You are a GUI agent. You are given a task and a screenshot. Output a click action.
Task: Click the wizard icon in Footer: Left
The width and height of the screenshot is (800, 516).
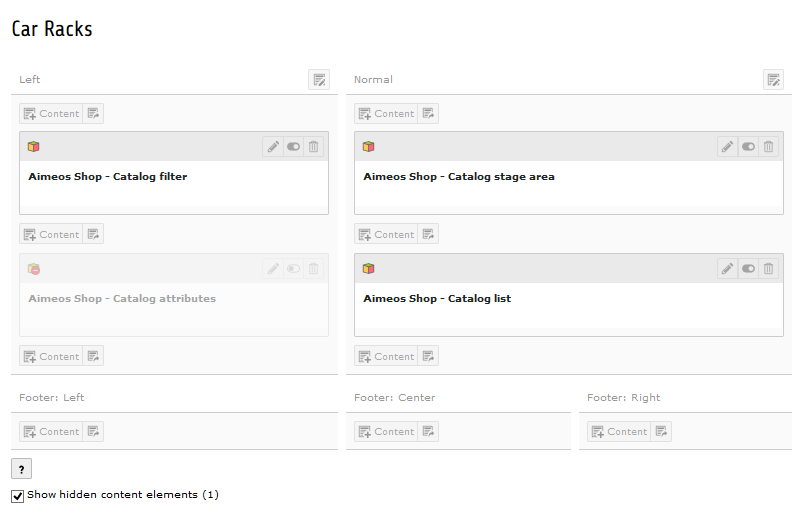93,431
